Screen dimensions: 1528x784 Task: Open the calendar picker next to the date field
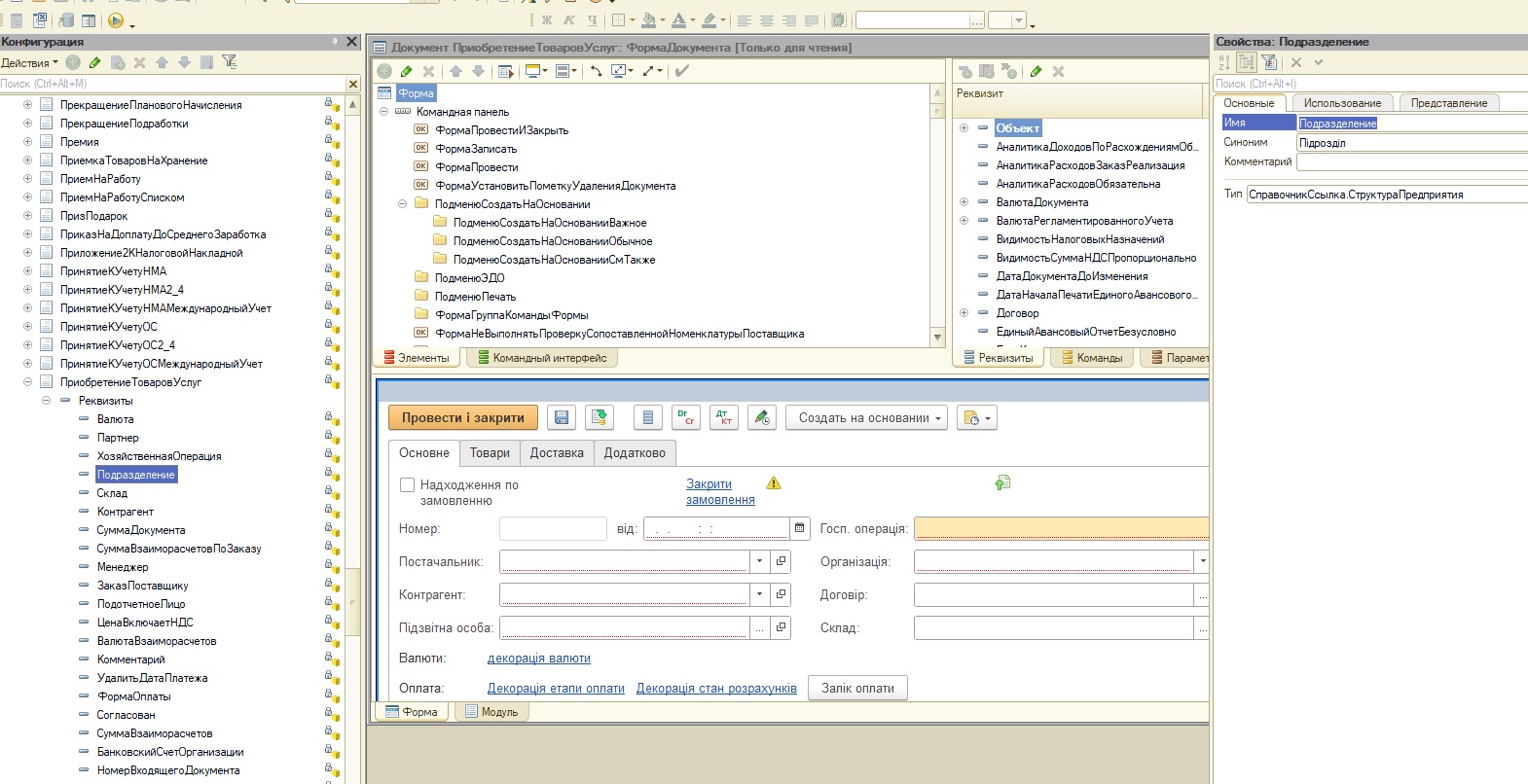click(x=800, y=528)
